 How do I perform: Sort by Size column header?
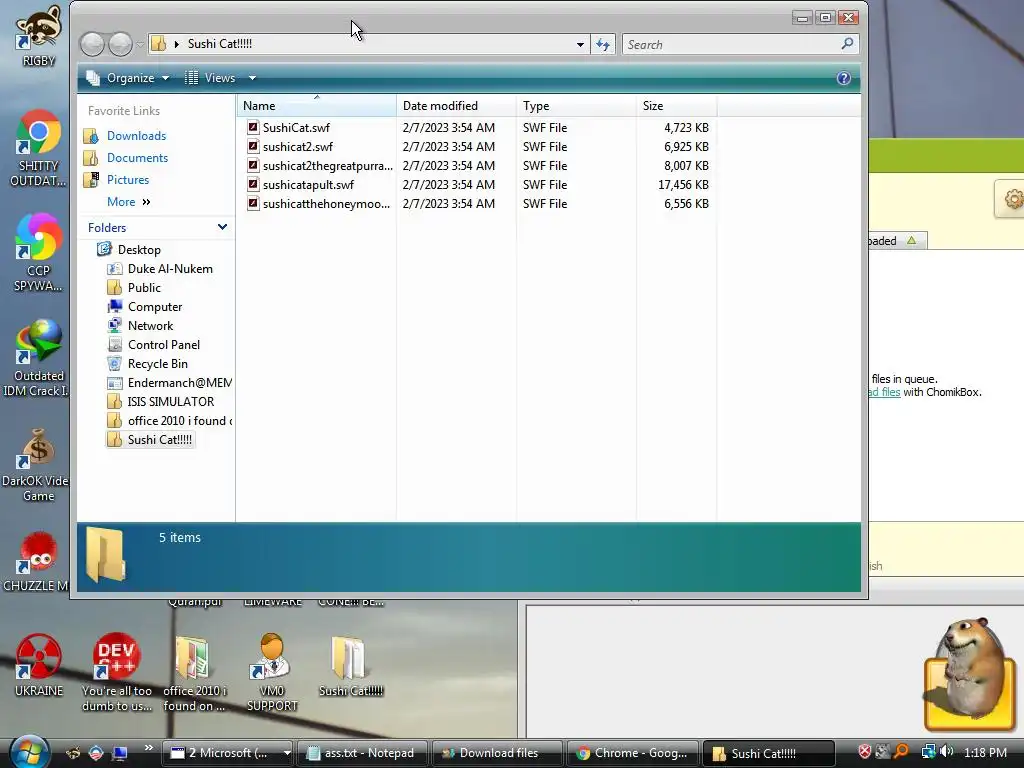676,106
